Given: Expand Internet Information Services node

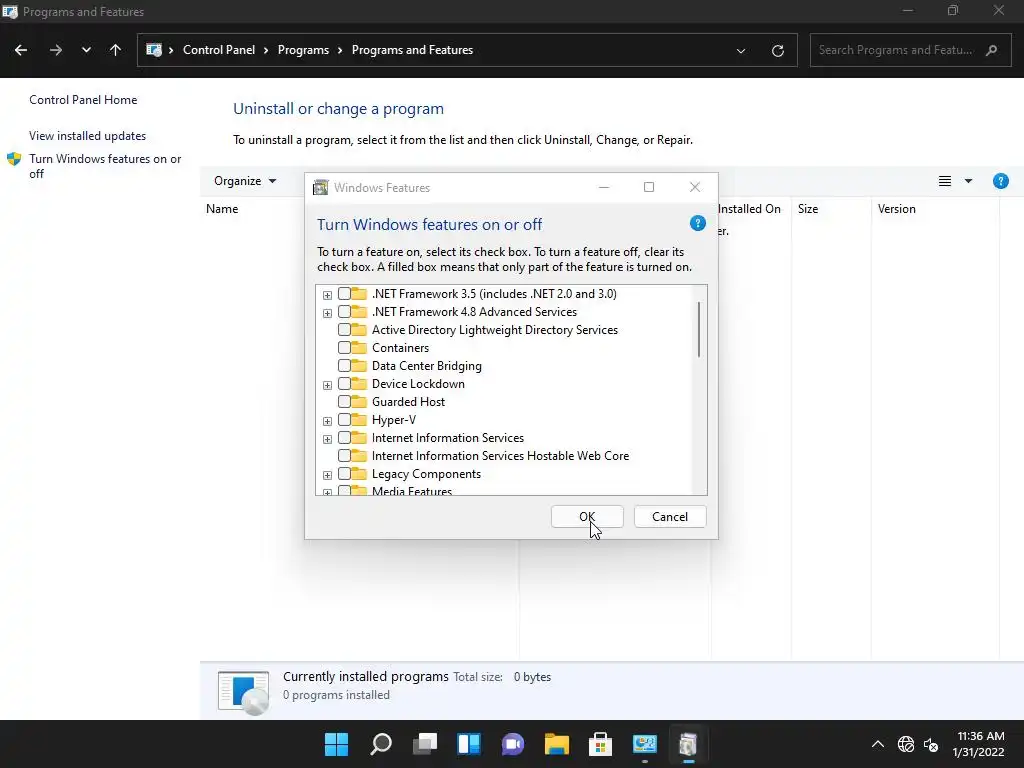Looking at the screenshot, I should point(327,440).
